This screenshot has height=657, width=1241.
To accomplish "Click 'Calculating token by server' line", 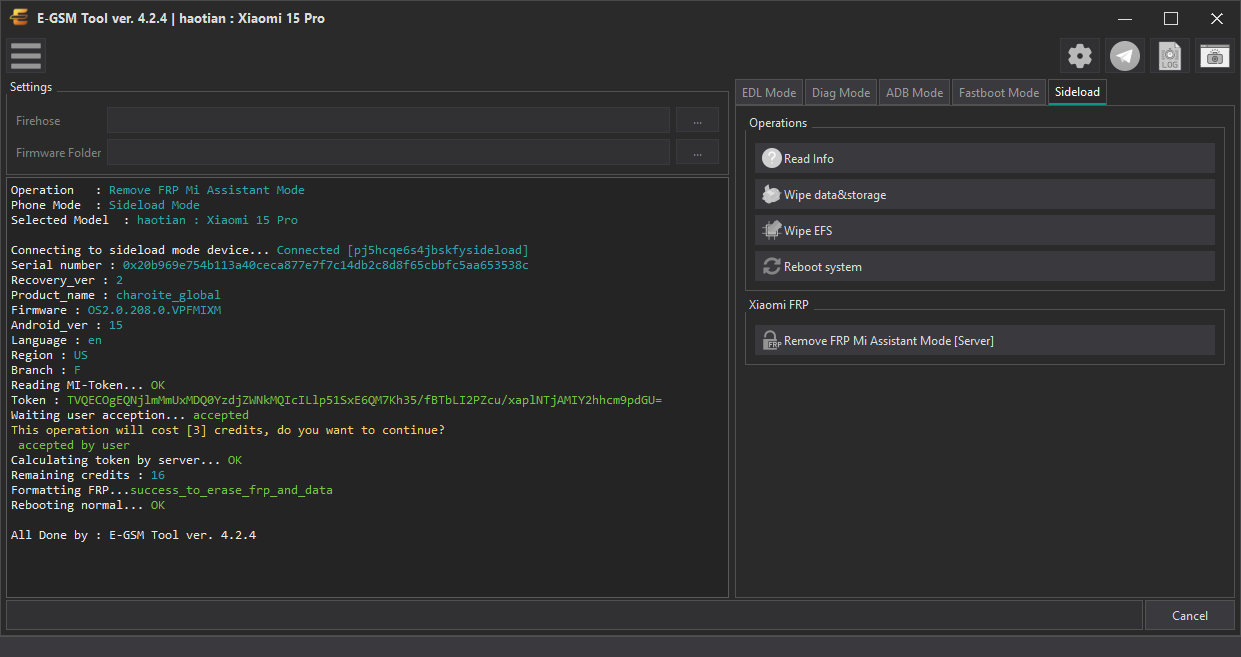I will point(126,460).
